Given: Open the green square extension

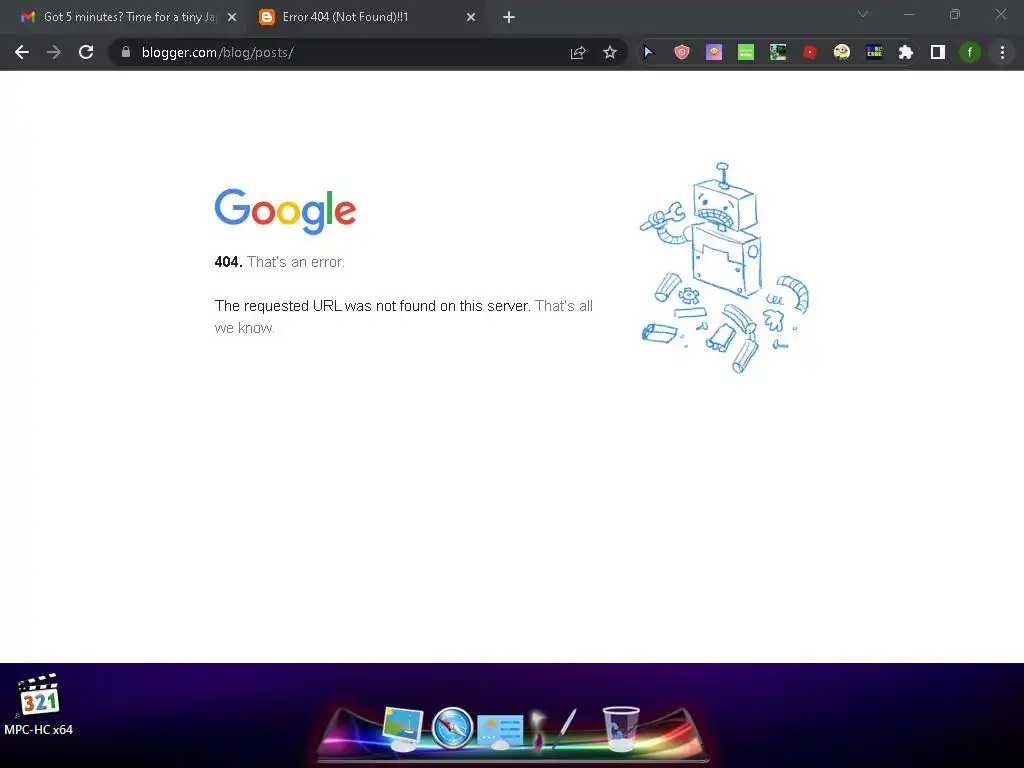Looking at the screenshot, I should [746, 52].
